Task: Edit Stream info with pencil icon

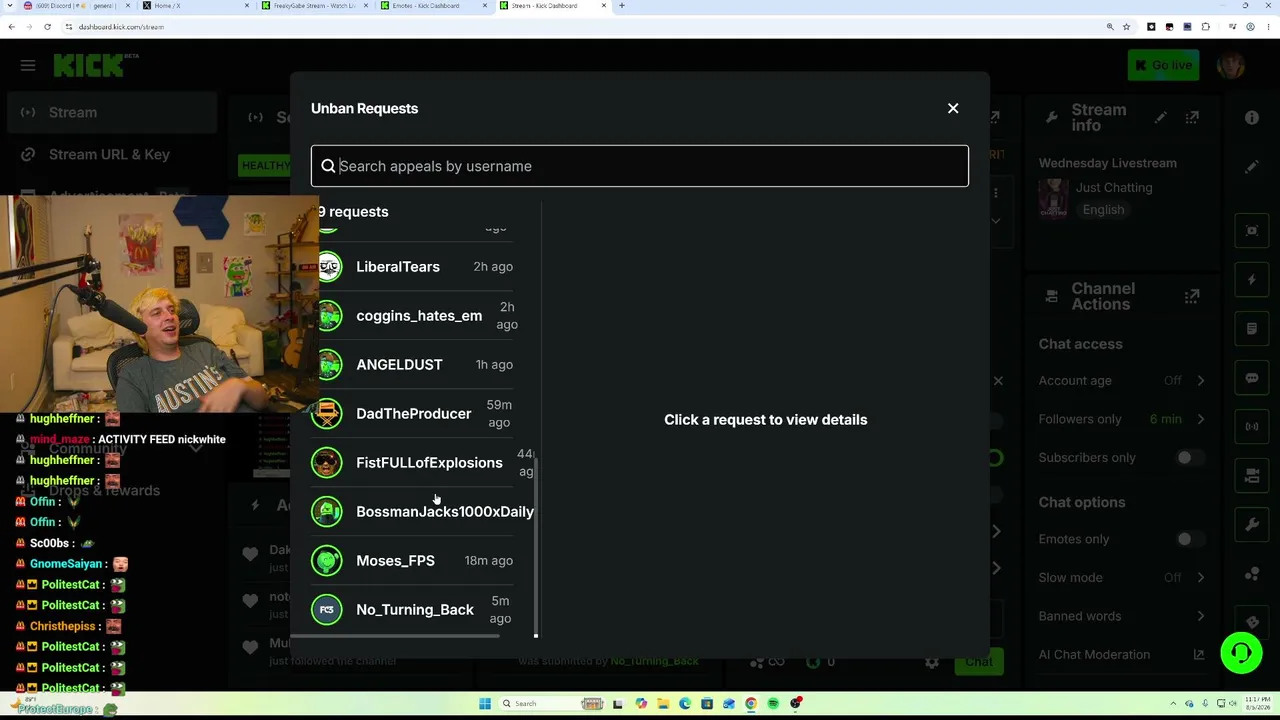Action: tap(1160, 118)
